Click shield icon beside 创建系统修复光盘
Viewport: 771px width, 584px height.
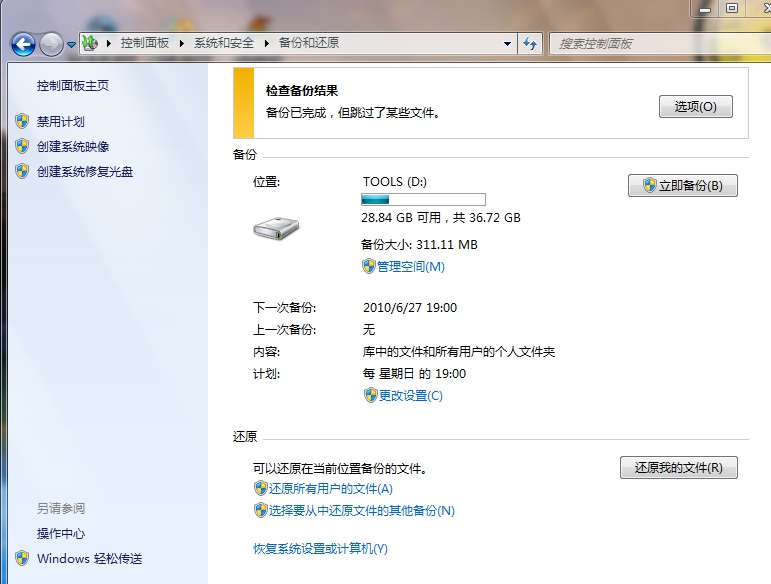point(22,171)
